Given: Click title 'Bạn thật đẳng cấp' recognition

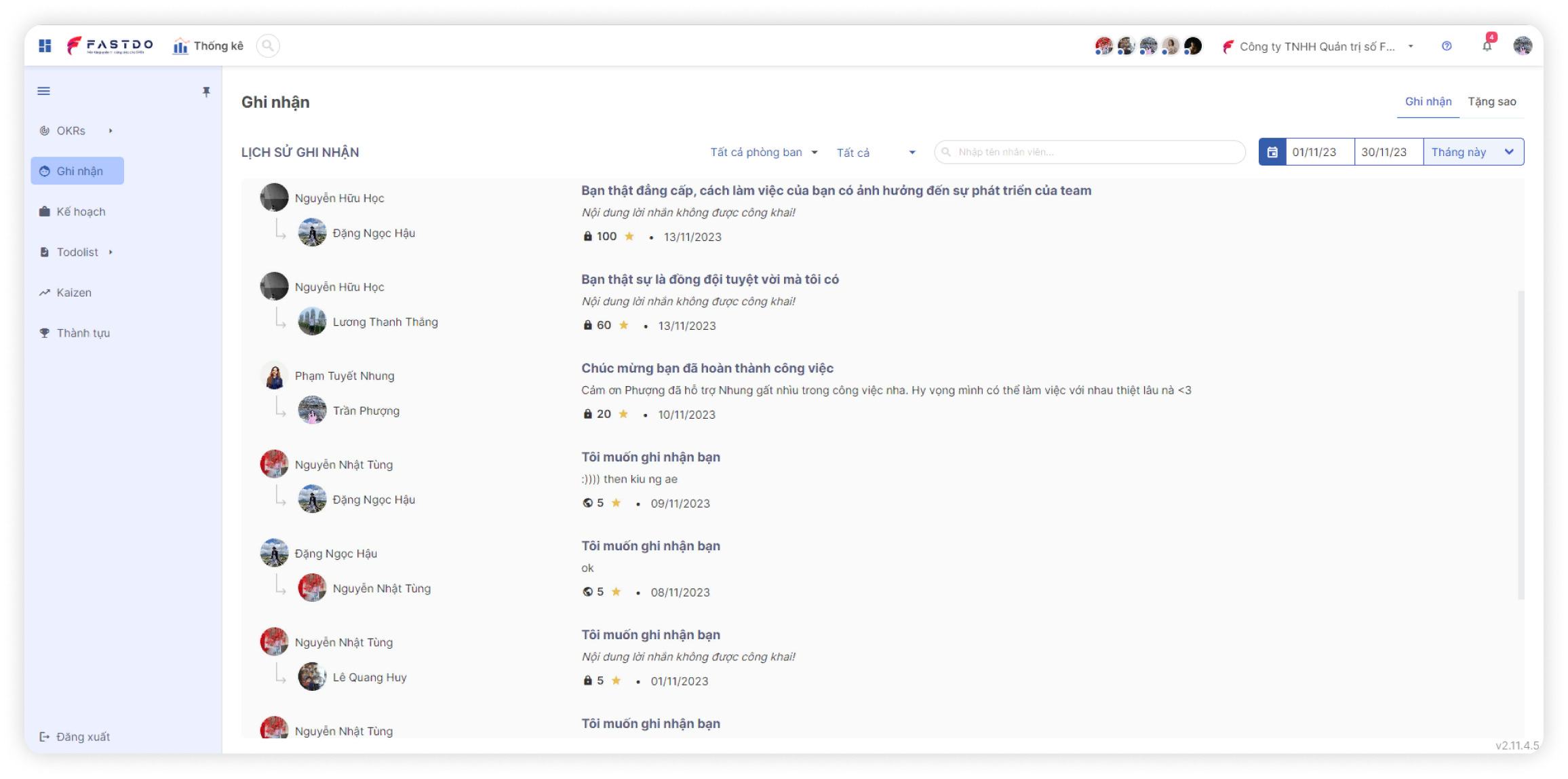Looking at the screenshot, I should tap(836, 191).
